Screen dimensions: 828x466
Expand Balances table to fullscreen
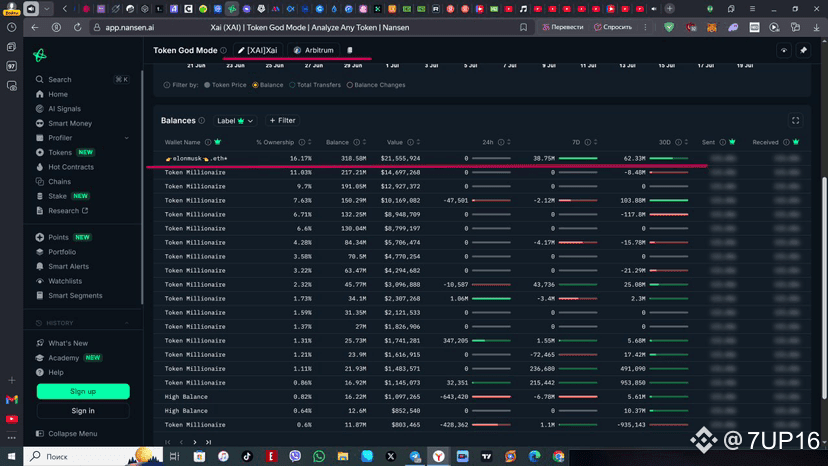[795, 120]
